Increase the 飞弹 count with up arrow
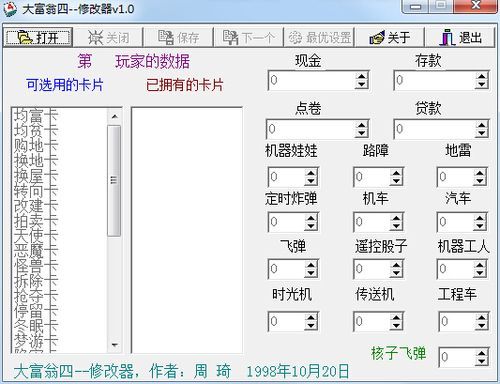 coord(311,265)
